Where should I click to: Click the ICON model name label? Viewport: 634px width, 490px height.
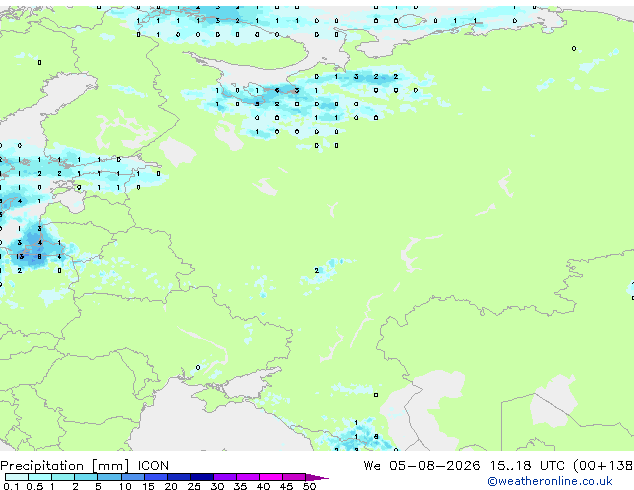[153, 466]
